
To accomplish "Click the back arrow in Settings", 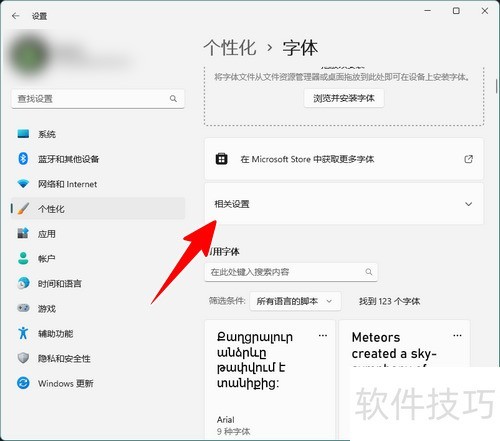I will [15, 16].
